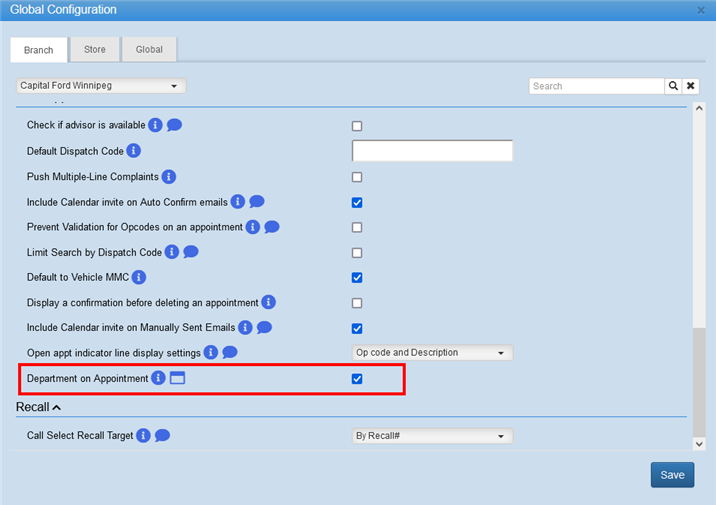This screenshot has height=505, width=716.
Task: Click the Save button
Action: tap(672, 475)
